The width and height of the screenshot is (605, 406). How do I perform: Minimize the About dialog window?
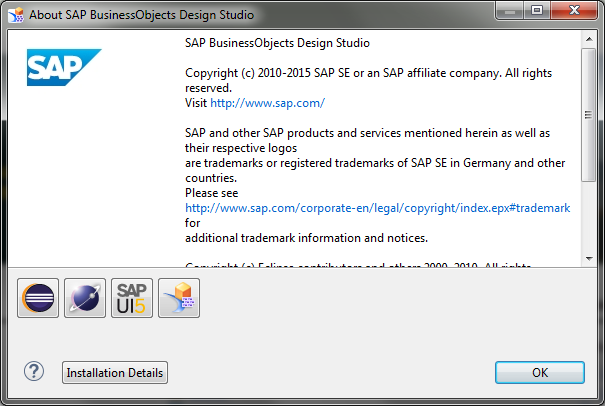click(510, 10)
